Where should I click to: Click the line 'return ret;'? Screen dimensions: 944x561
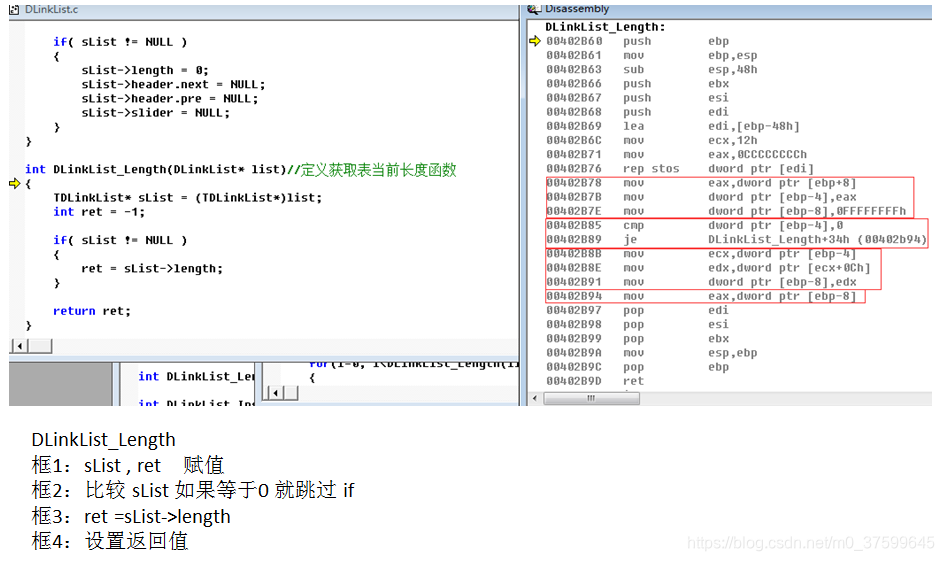[x=92, y=311]
